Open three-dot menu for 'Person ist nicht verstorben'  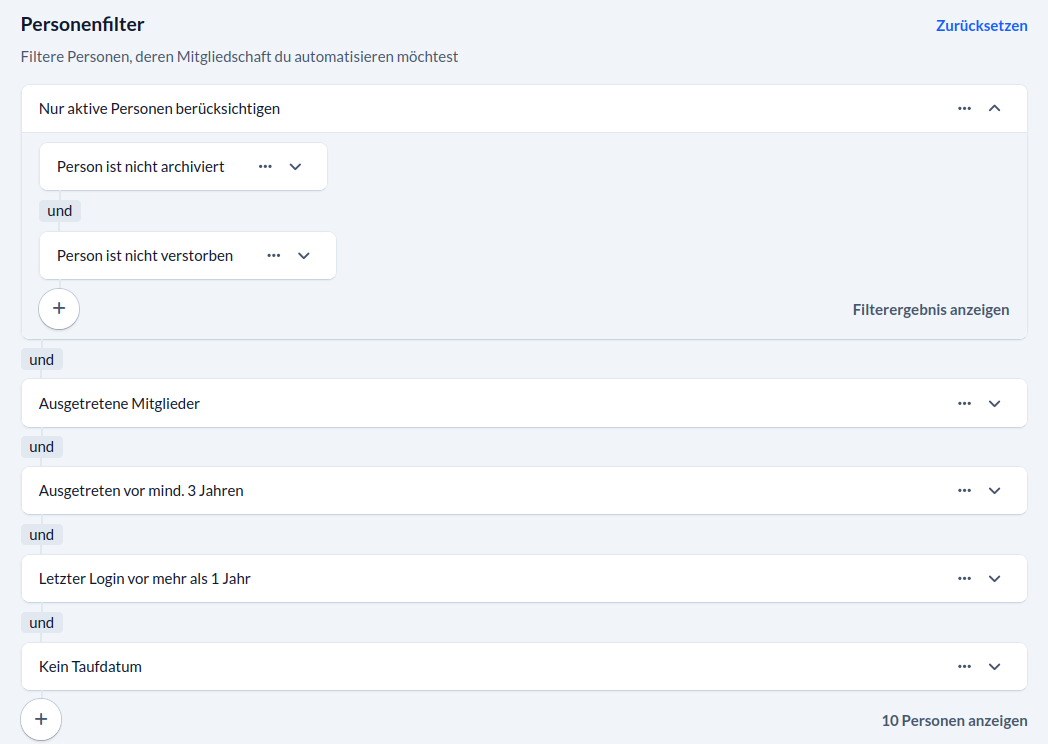[x=274, y=255]
